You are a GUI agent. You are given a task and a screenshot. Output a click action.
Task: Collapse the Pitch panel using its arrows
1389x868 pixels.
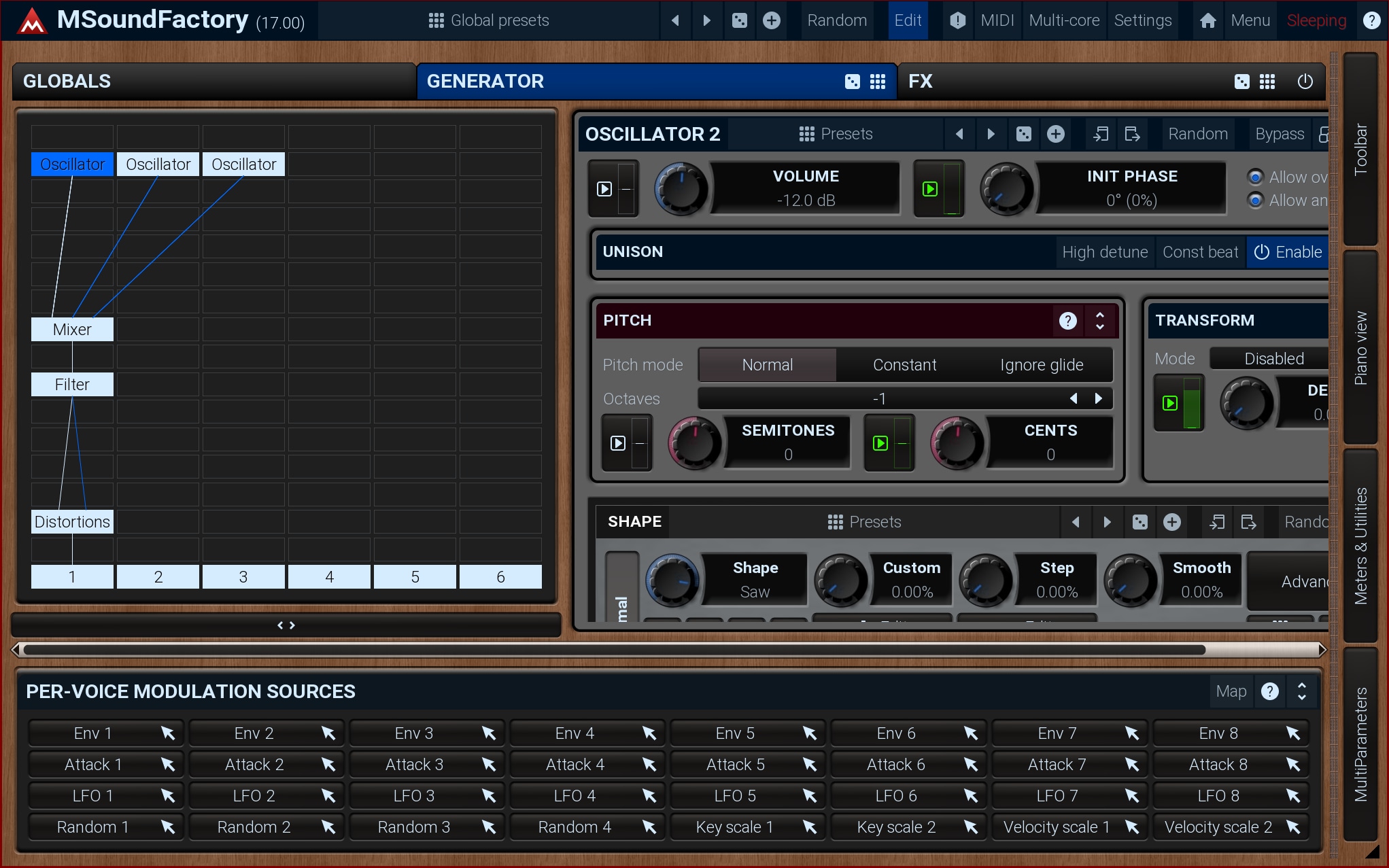pyautogui.click(x=1100, y=321)
